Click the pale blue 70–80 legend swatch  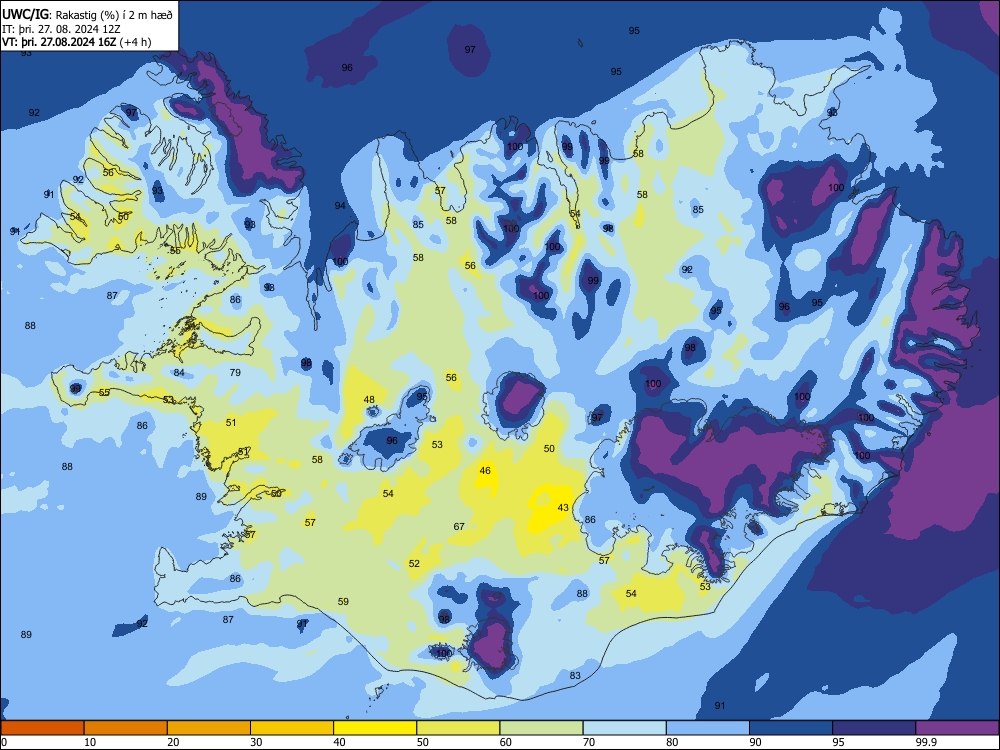click(624, 728)
